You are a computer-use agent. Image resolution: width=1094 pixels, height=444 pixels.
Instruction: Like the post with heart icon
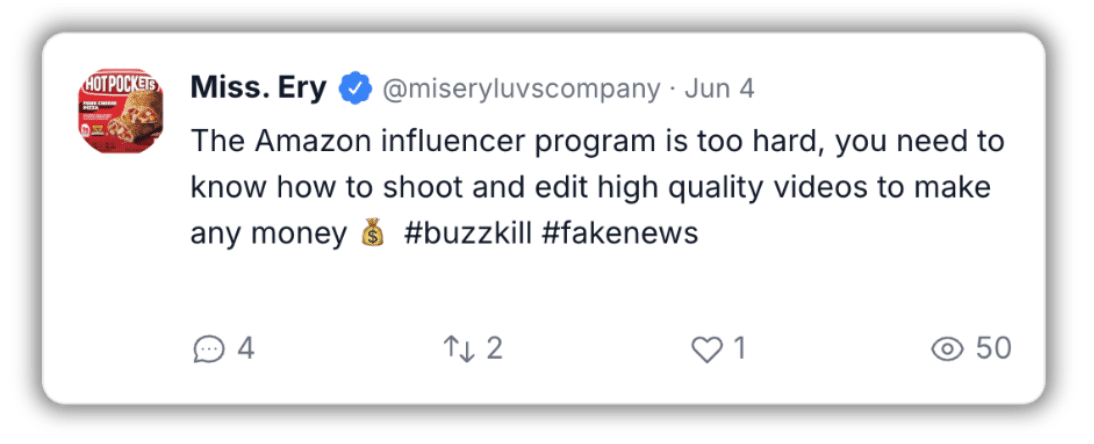[707, 349]
